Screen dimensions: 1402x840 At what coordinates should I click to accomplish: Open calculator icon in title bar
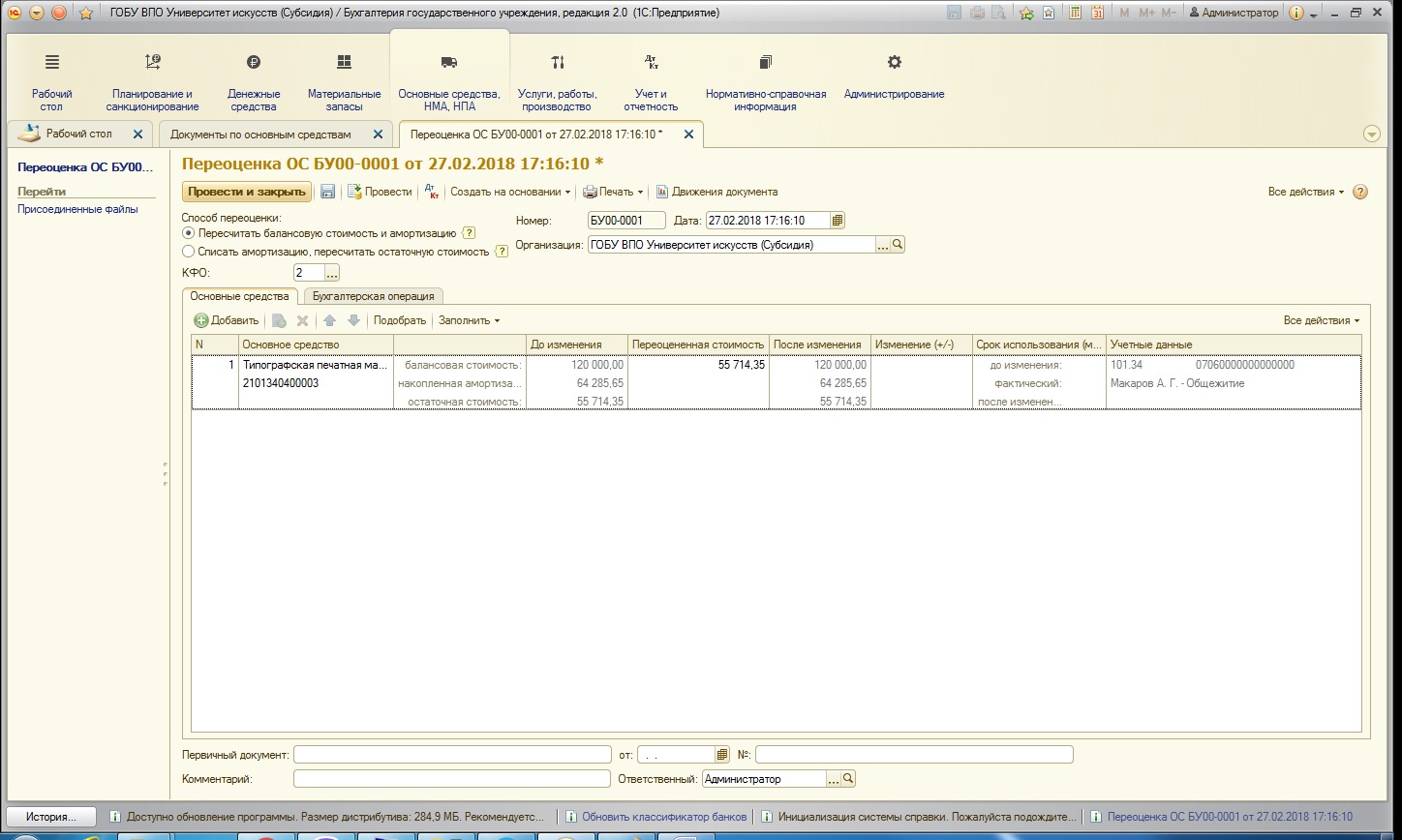(x=1075, y=13)
